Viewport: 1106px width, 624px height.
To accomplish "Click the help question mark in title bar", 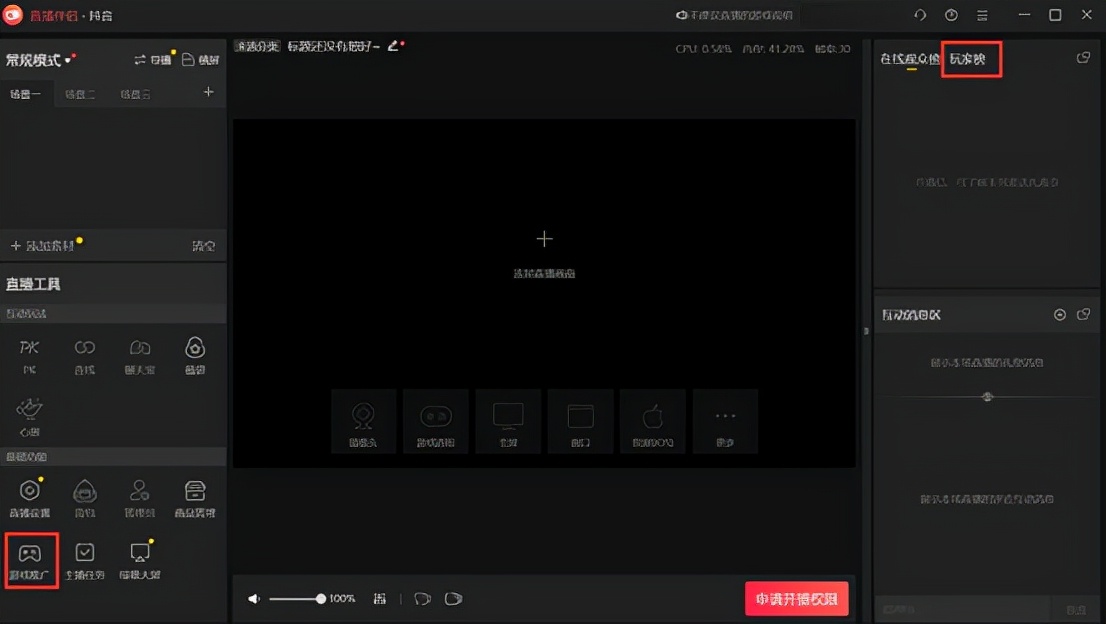I will click(950, 15).
